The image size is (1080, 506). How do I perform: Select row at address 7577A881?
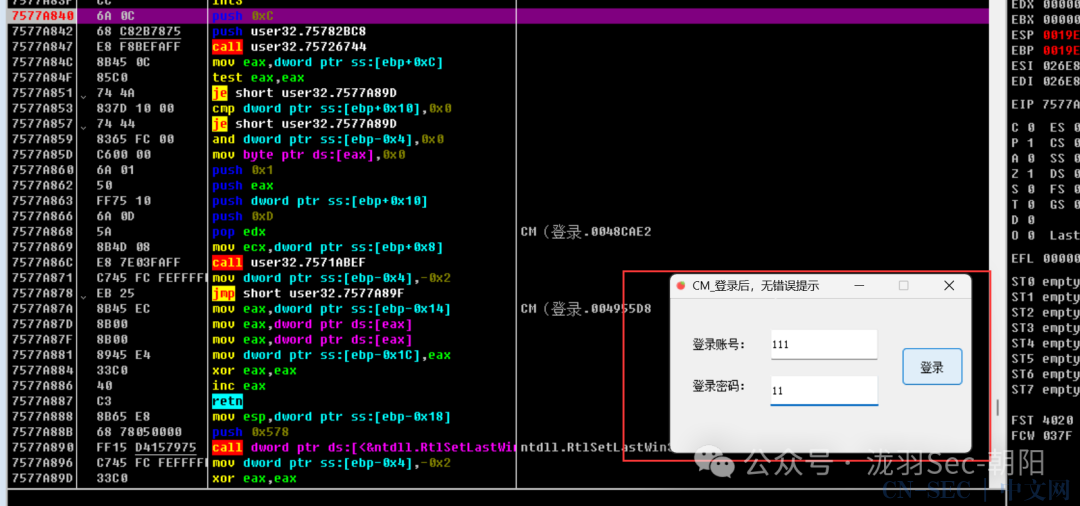pyautogui.click(x=498, y=355)
